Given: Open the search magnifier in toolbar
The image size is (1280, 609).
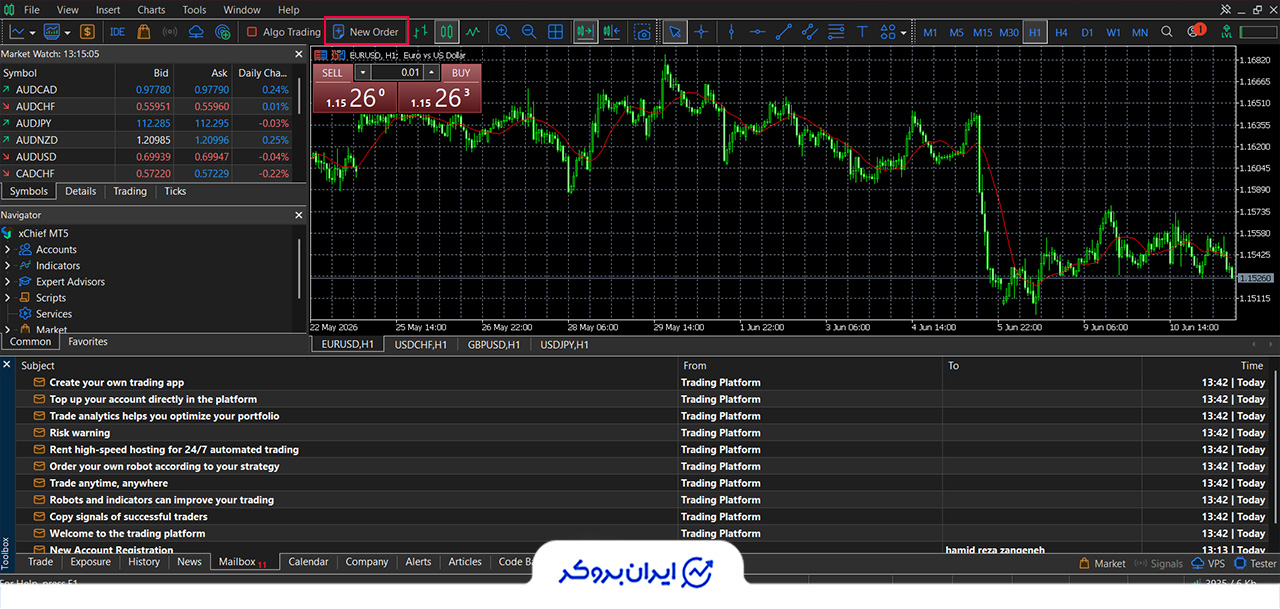Looking at the screenshot, I should pyautogui.click(x=1167, y=32).
